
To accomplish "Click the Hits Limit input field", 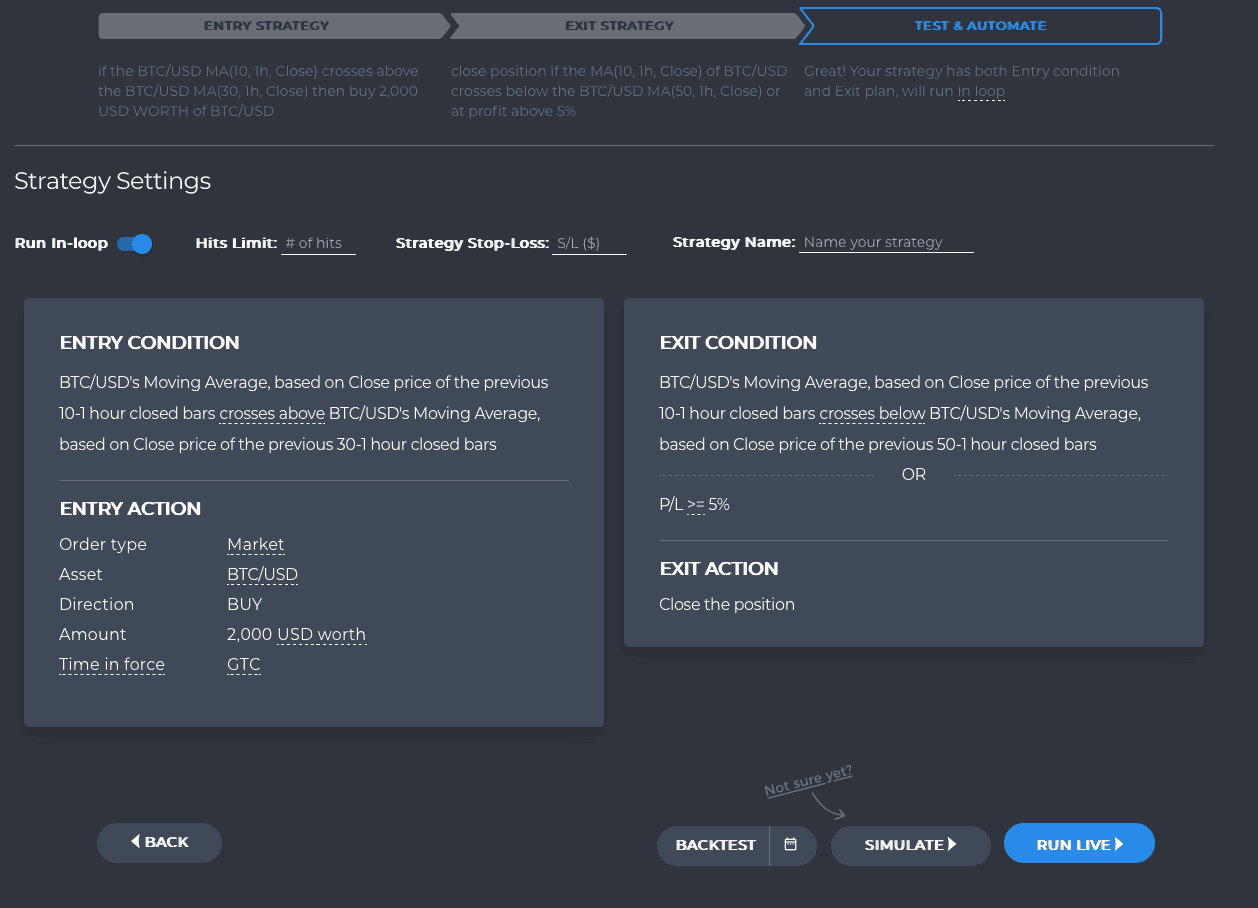I will coord(318,243).
